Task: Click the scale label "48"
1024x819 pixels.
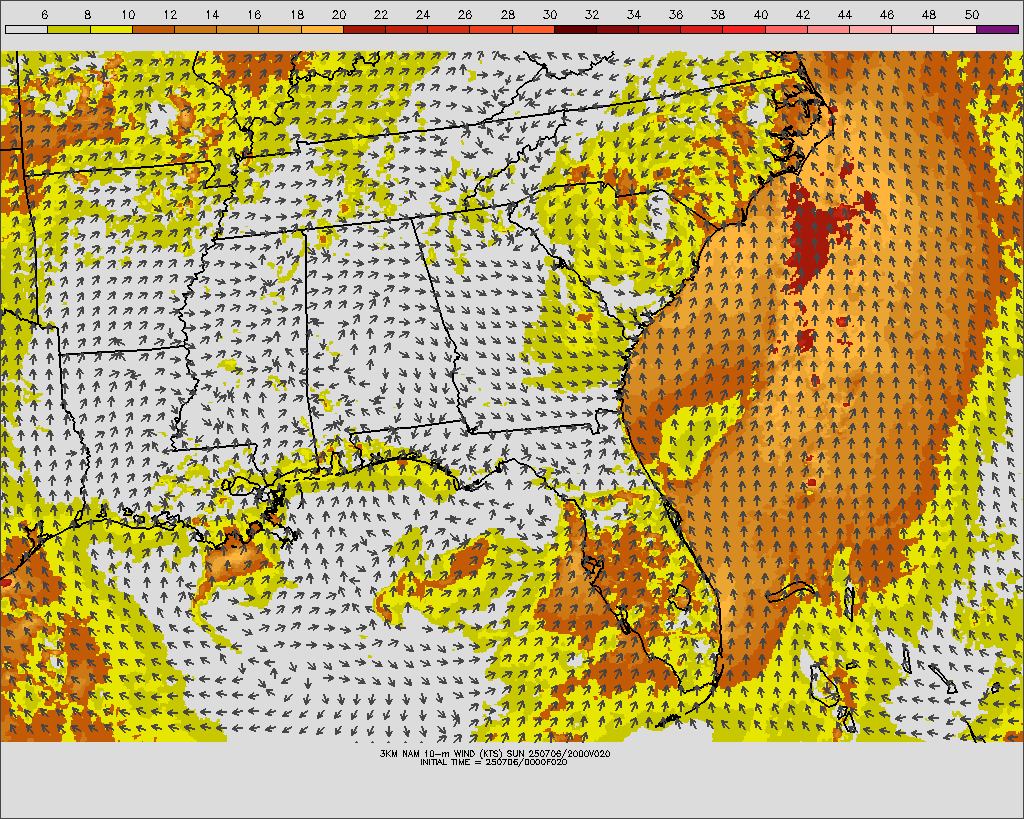Action: point(929,14)
